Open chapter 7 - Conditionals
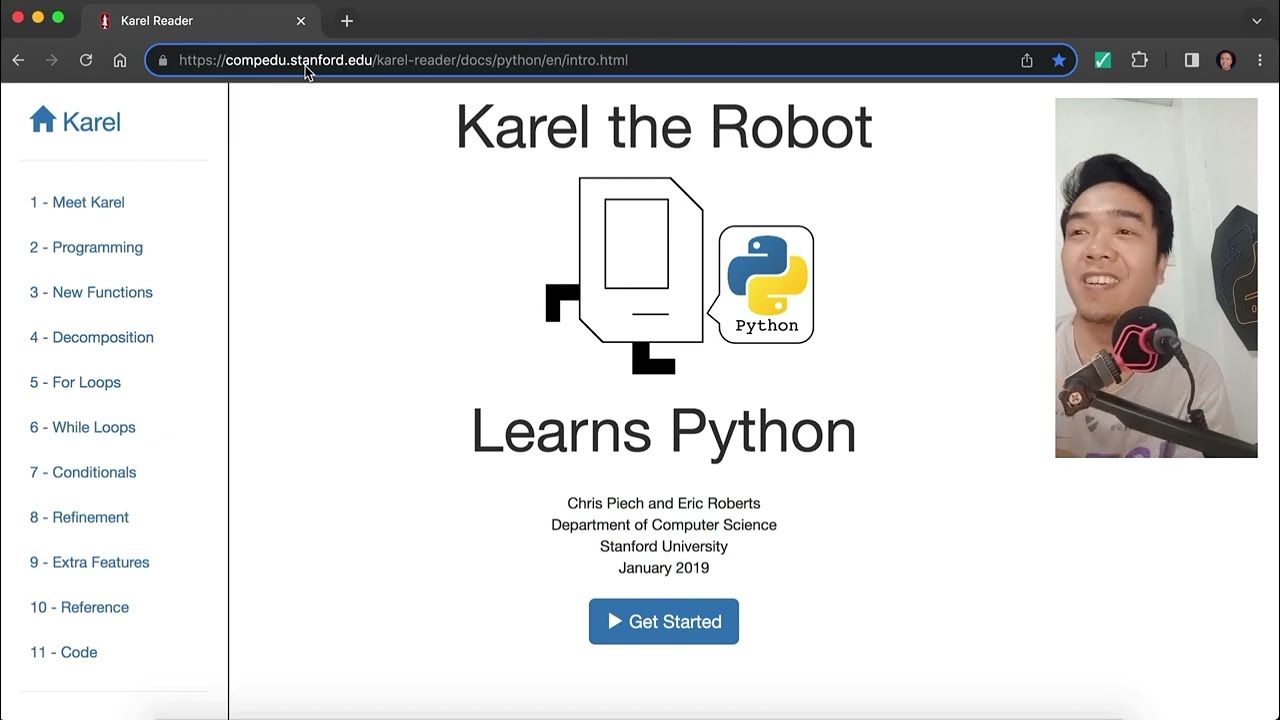The image size is (1280, 720). pos(83,472)
